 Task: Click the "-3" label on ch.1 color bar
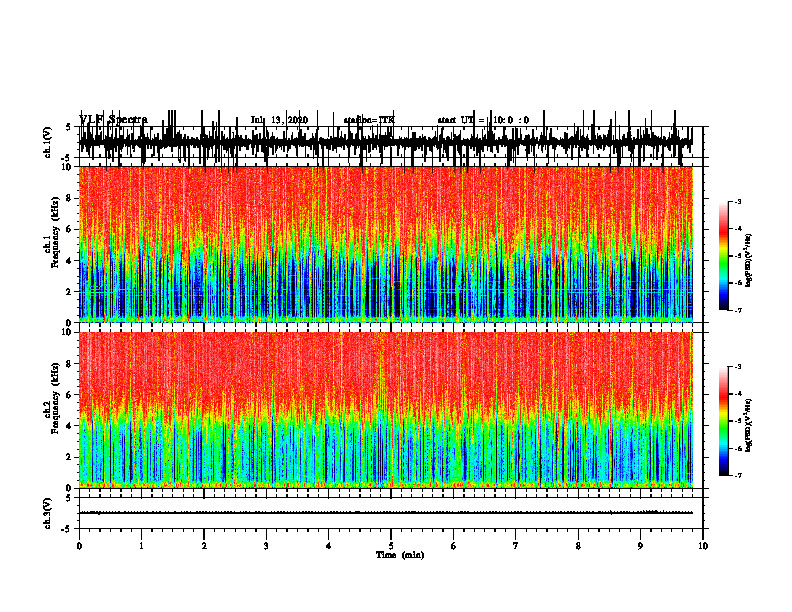[x=738, y=201]
